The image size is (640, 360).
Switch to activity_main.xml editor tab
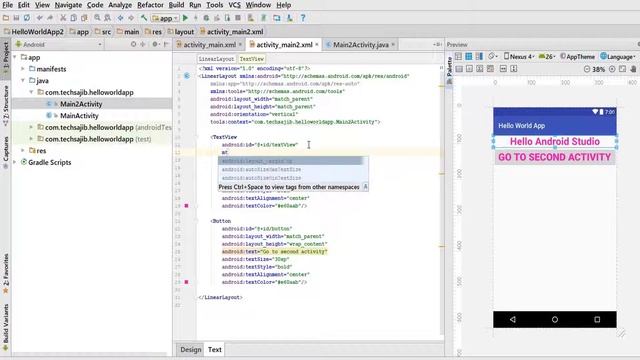pyautogui.click(x=209, y=44)
